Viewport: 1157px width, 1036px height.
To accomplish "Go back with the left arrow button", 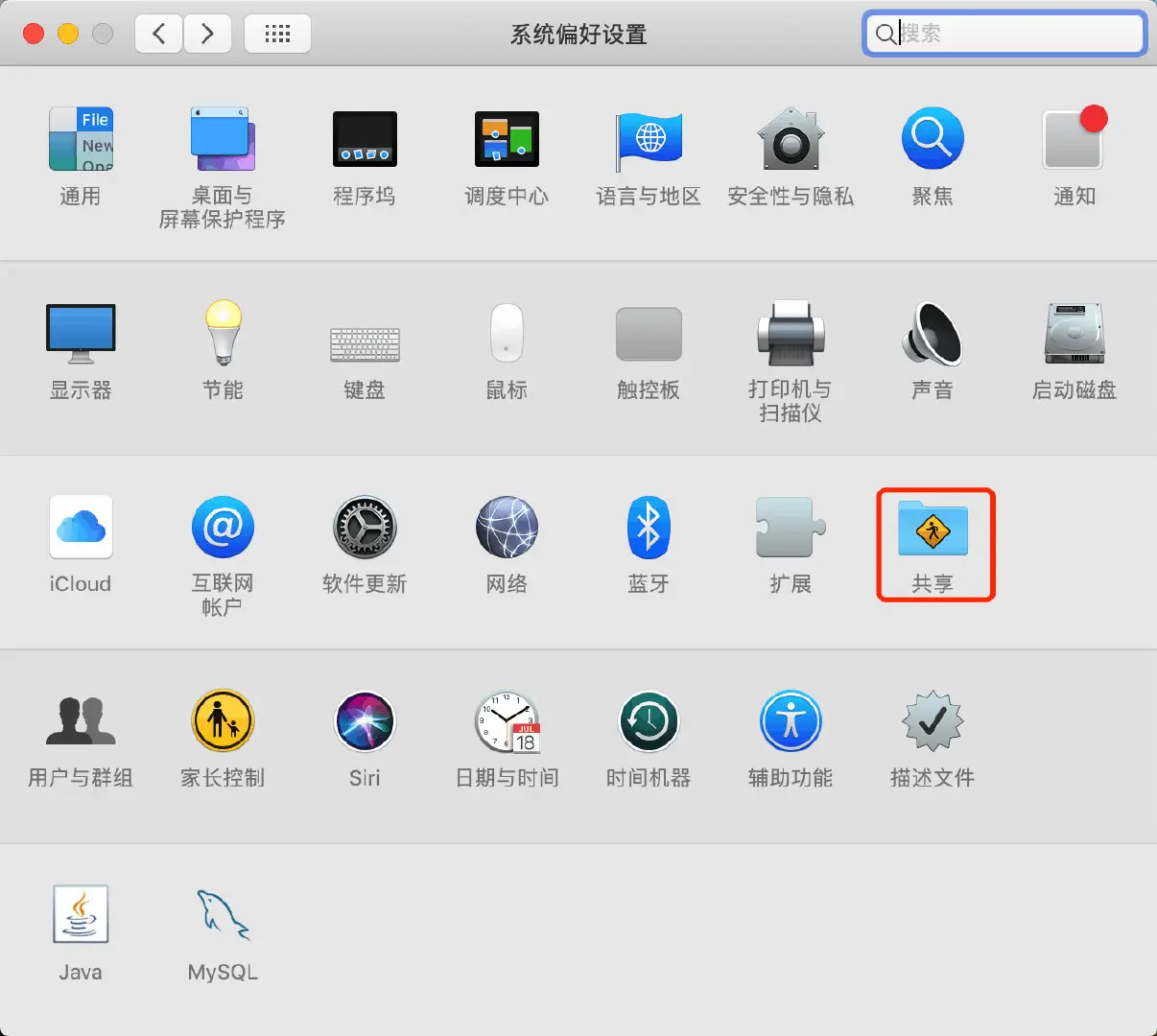I will [x=158, y=35].
